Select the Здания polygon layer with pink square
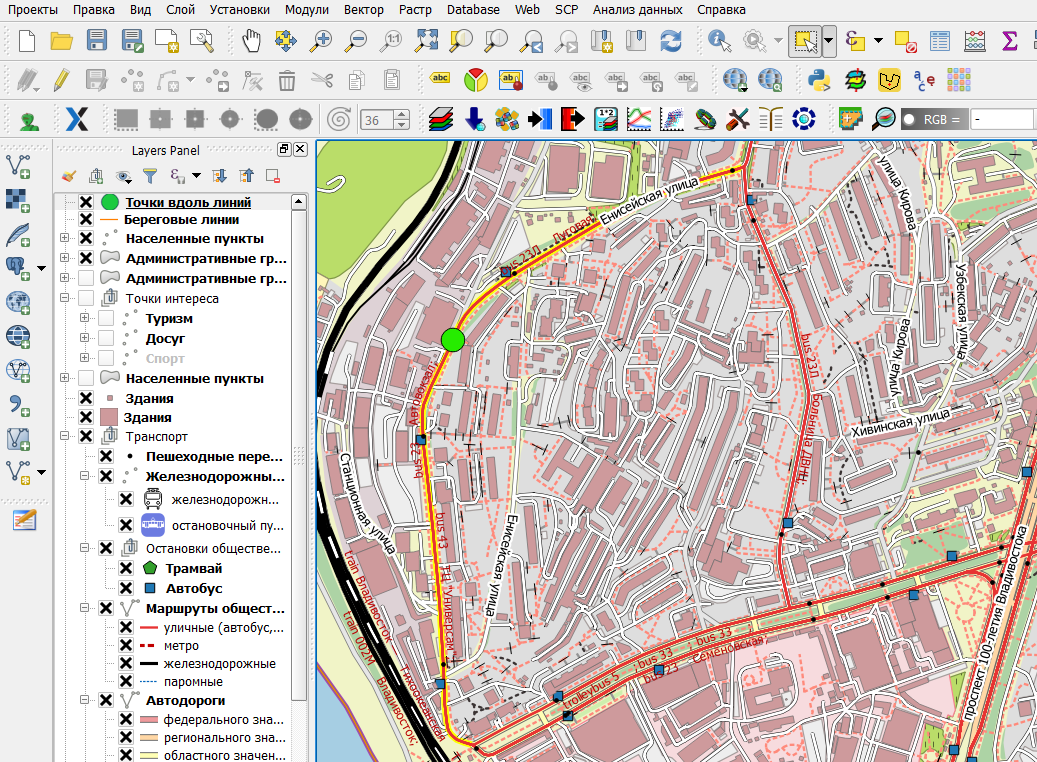This screenshot has height=762, width=1037. pos(147,417)
